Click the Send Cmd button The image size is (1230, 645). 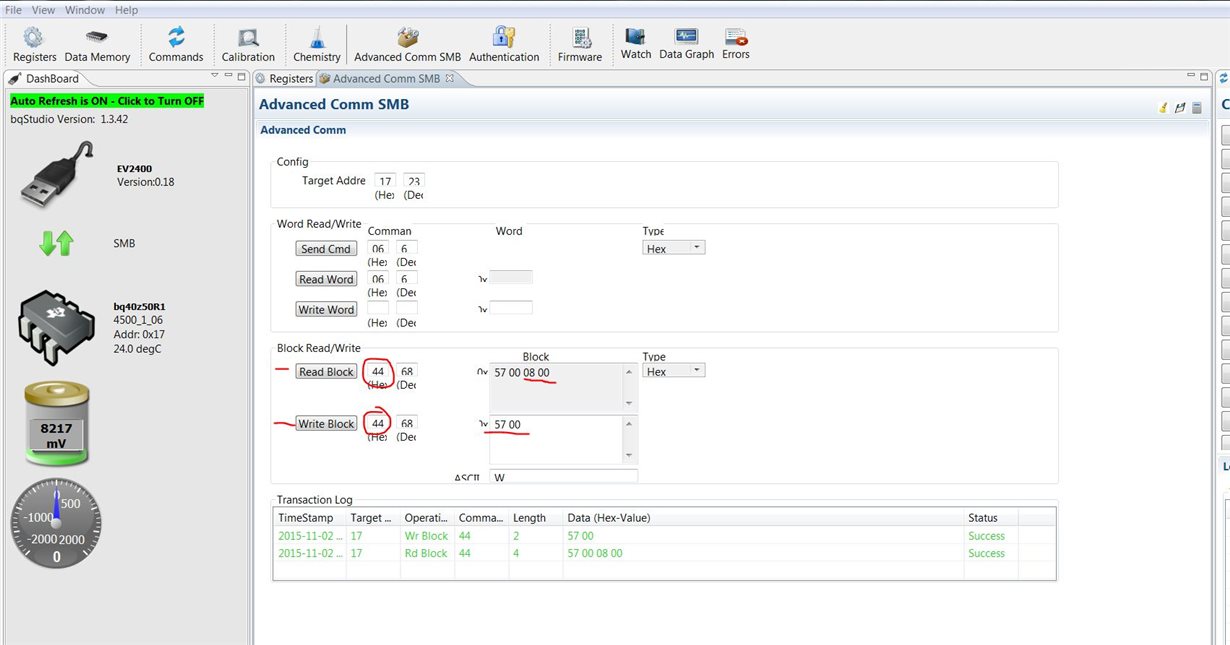pos(326,249)
